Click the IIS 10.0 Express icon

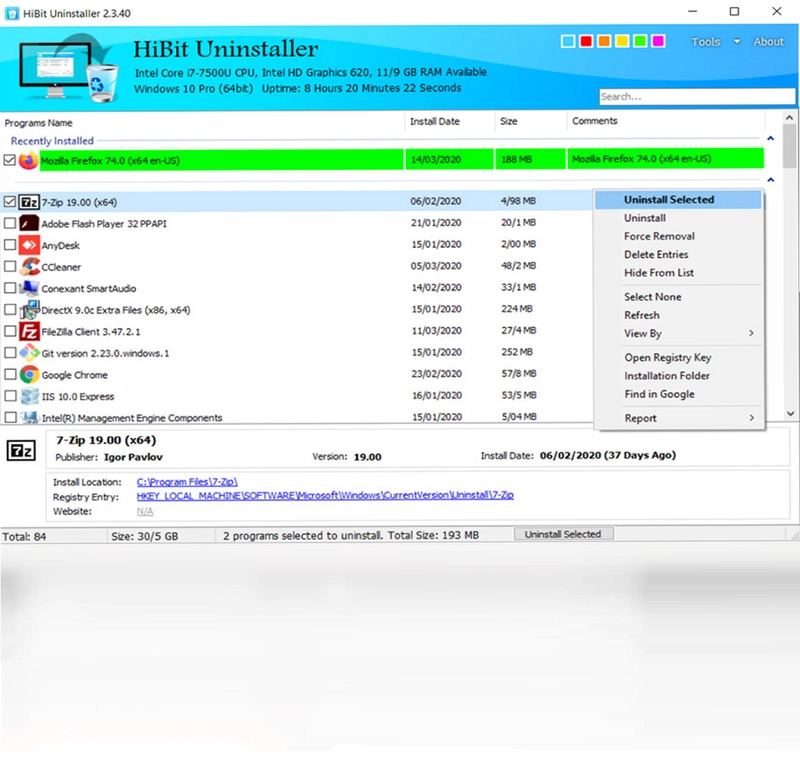pyautogui.click(x=29, y=396)
